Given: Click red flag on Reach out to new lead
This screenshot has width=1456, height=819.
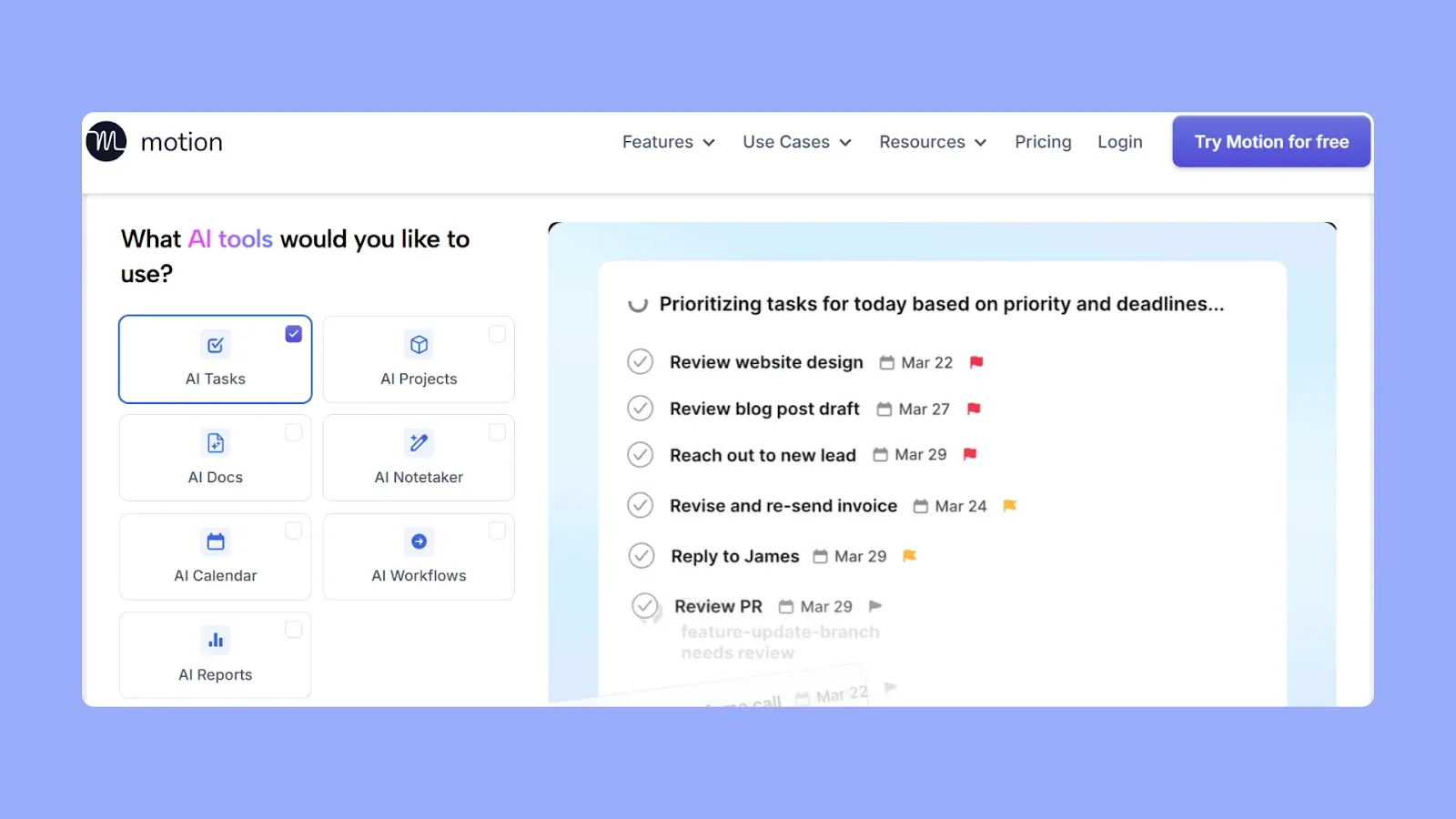Looking at the screenshot, I should (x=970, y=454).
